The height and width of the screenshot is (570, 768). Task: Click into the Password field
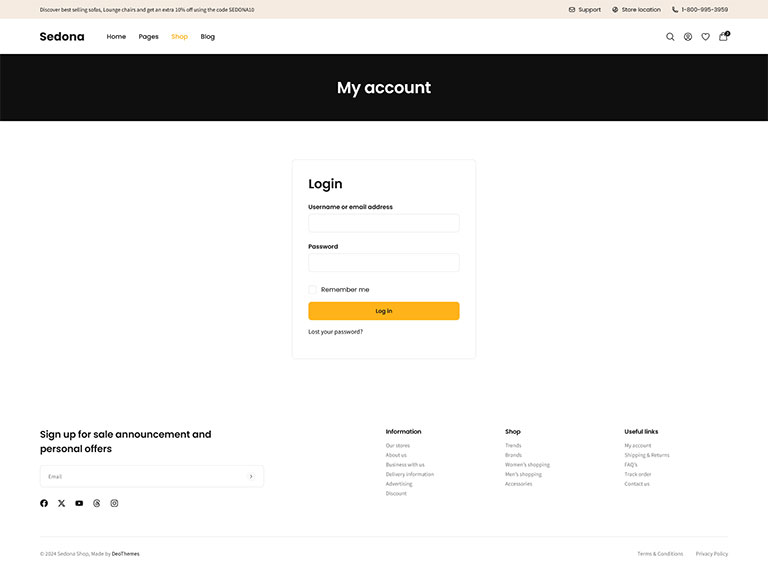(383, 262)
